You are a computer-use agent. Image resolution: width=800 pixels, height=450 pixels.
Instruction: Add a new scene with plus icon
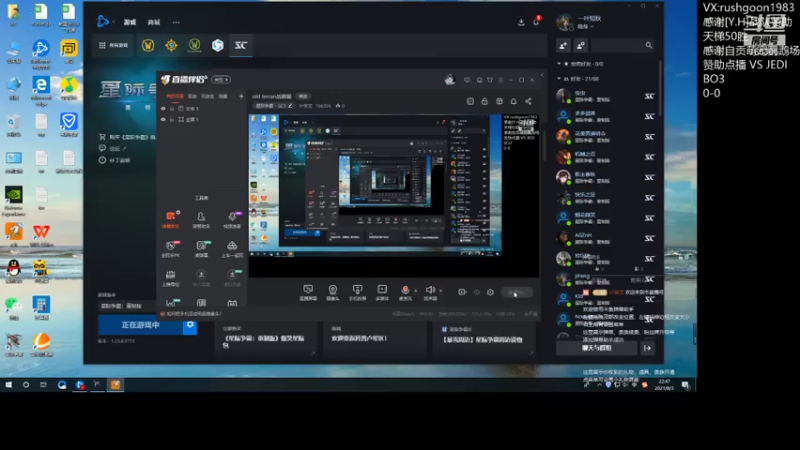(241, 96)
